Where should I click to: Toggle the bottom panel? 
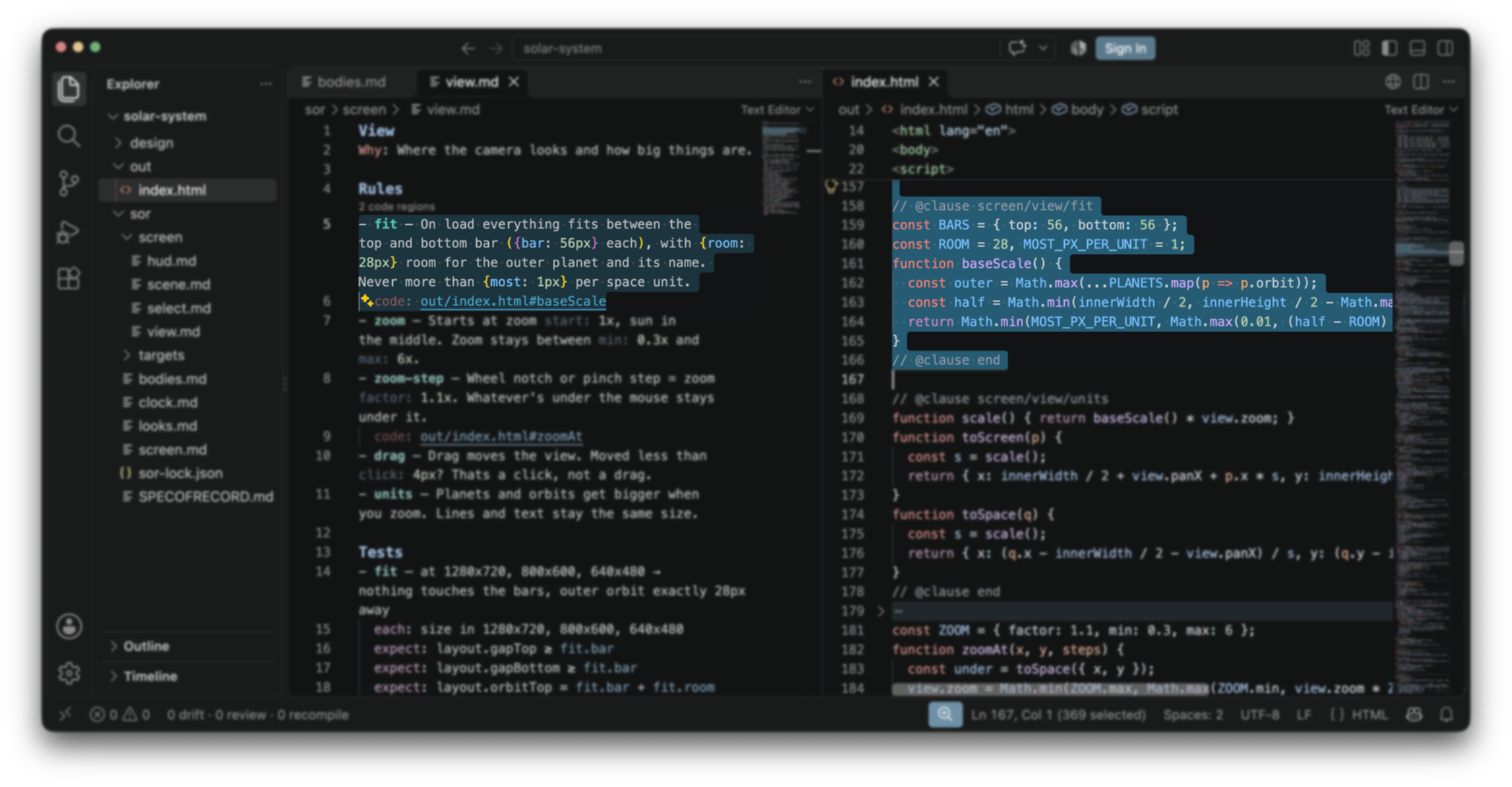tap(1417, 48)
